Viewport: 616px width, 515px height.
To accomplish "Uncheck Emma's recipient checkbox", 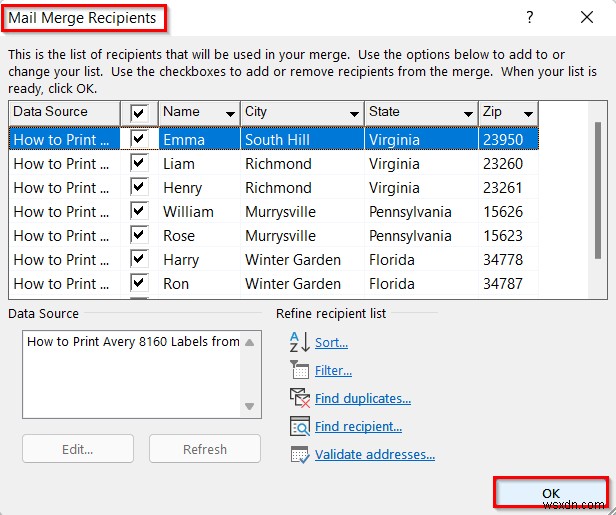I will click(139, 139).
